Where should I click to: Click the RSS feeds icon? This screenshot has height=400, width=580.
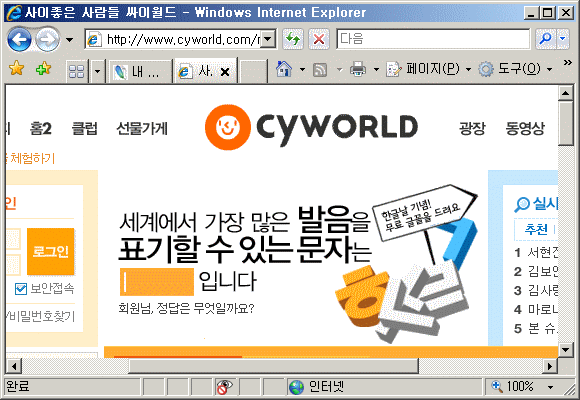click(320, 69)
